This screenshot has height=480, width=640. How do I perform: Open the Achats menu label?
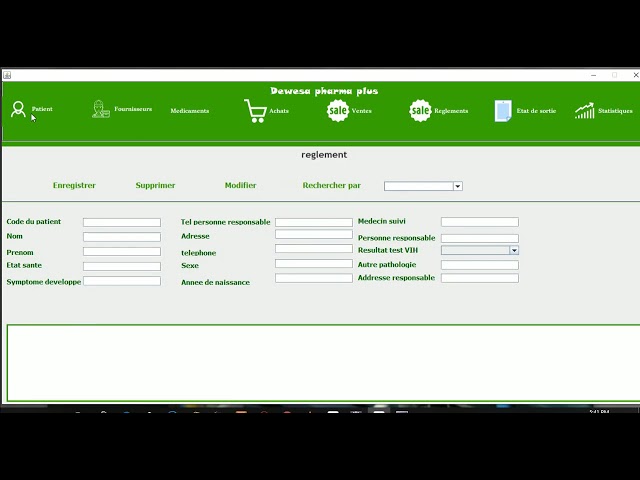279,111
